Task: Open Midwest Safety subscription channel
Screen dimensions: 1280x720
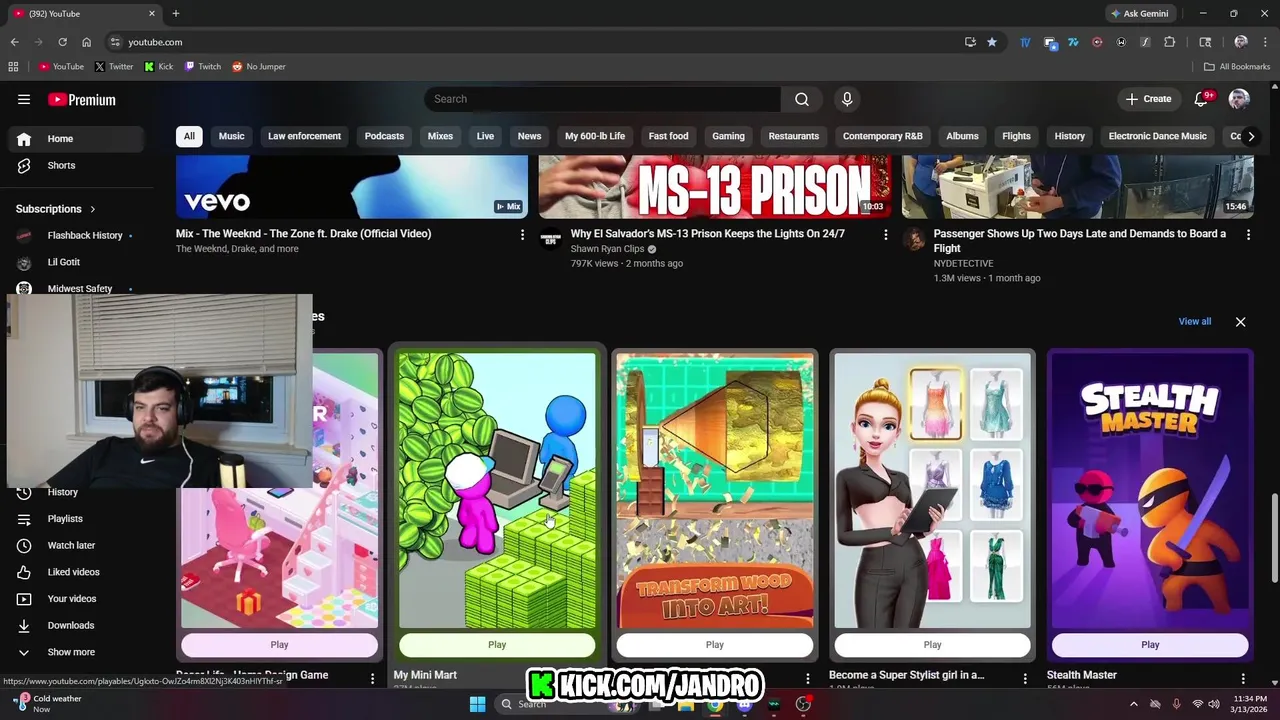Action: pos(76,288)
